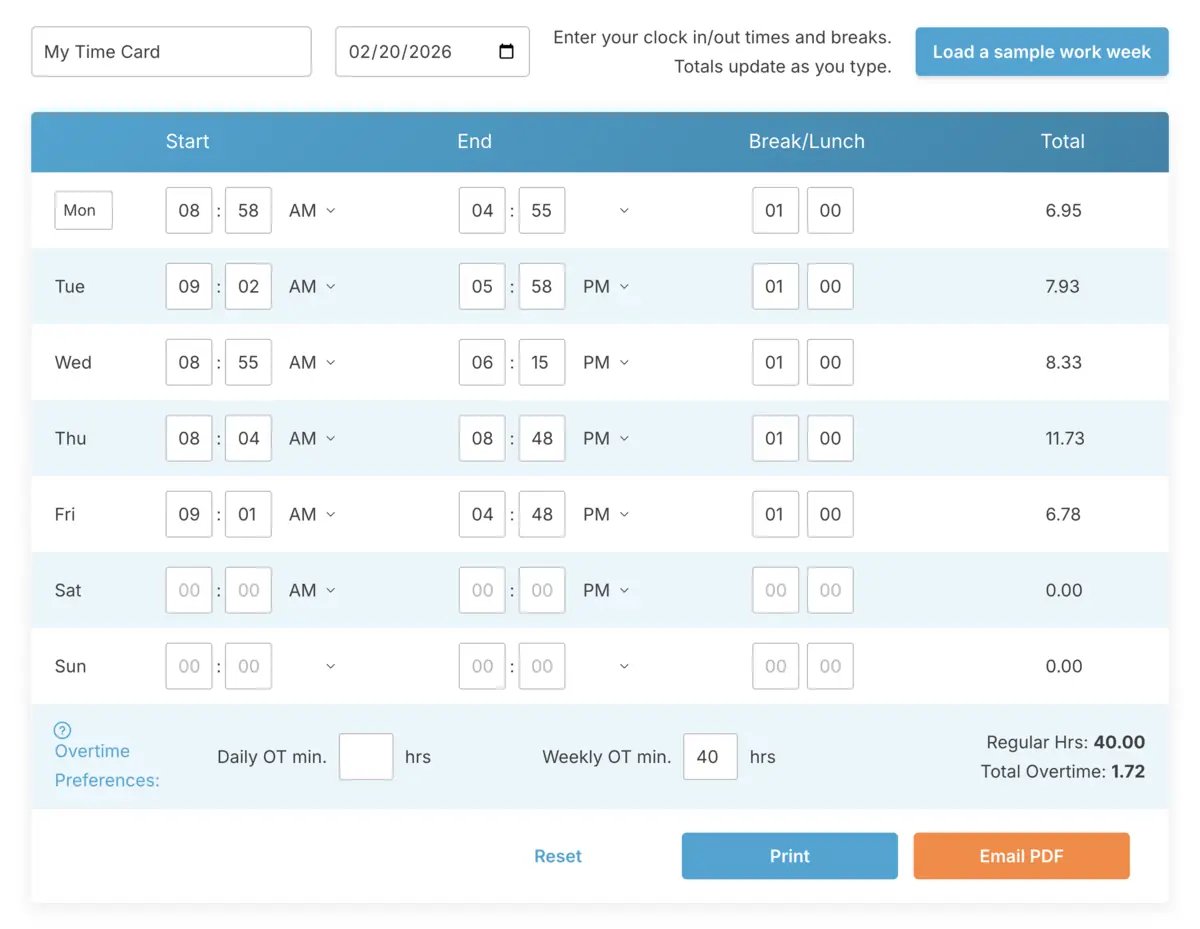Open Tuesday's end PM dropdown

[x=605, y=286]
